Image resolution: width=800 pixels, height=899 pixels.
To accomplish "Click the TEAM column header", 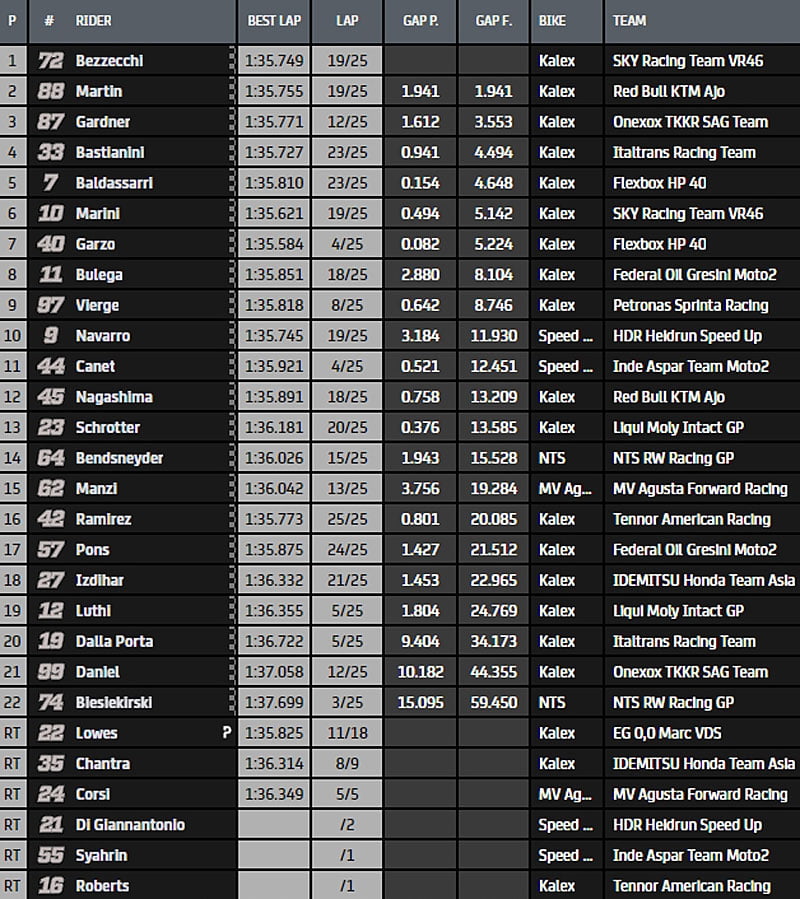I will click(629, 20).
